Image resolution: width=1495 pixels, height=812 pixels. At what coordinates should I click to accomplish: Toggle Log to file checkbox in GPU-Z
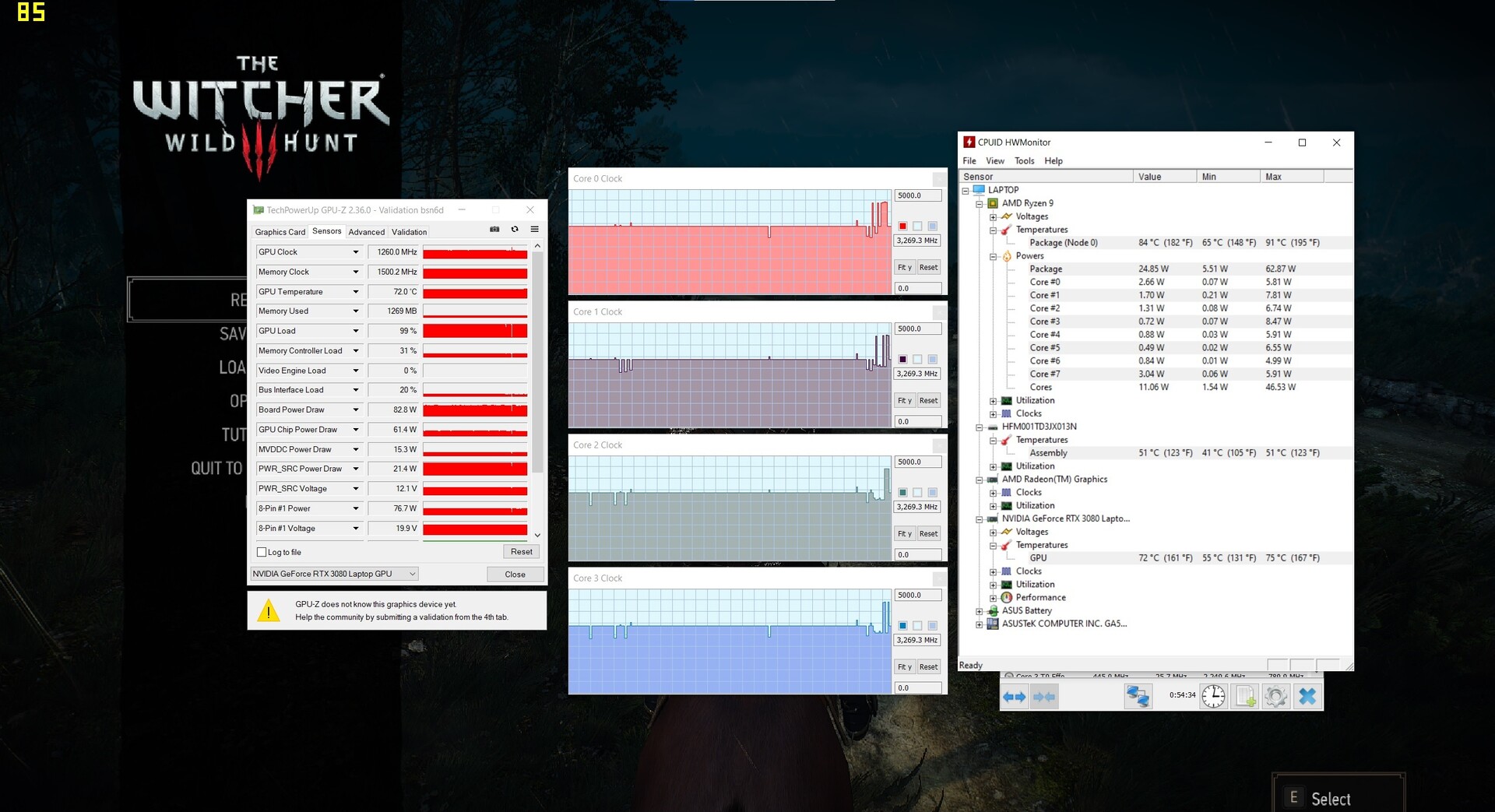(x=262, y=552)
